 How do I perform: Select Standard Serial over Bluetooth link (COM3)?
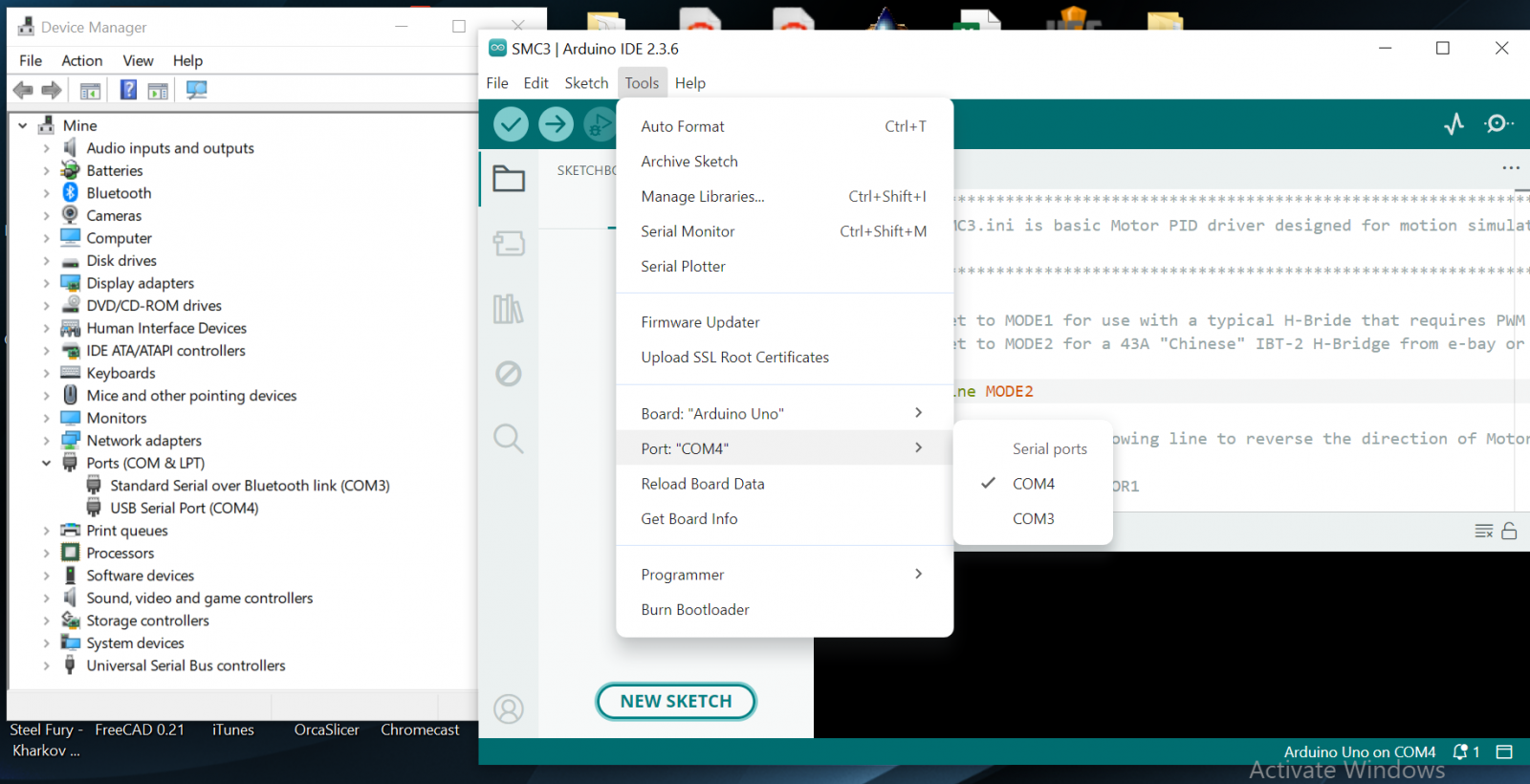tap(250, 486)
